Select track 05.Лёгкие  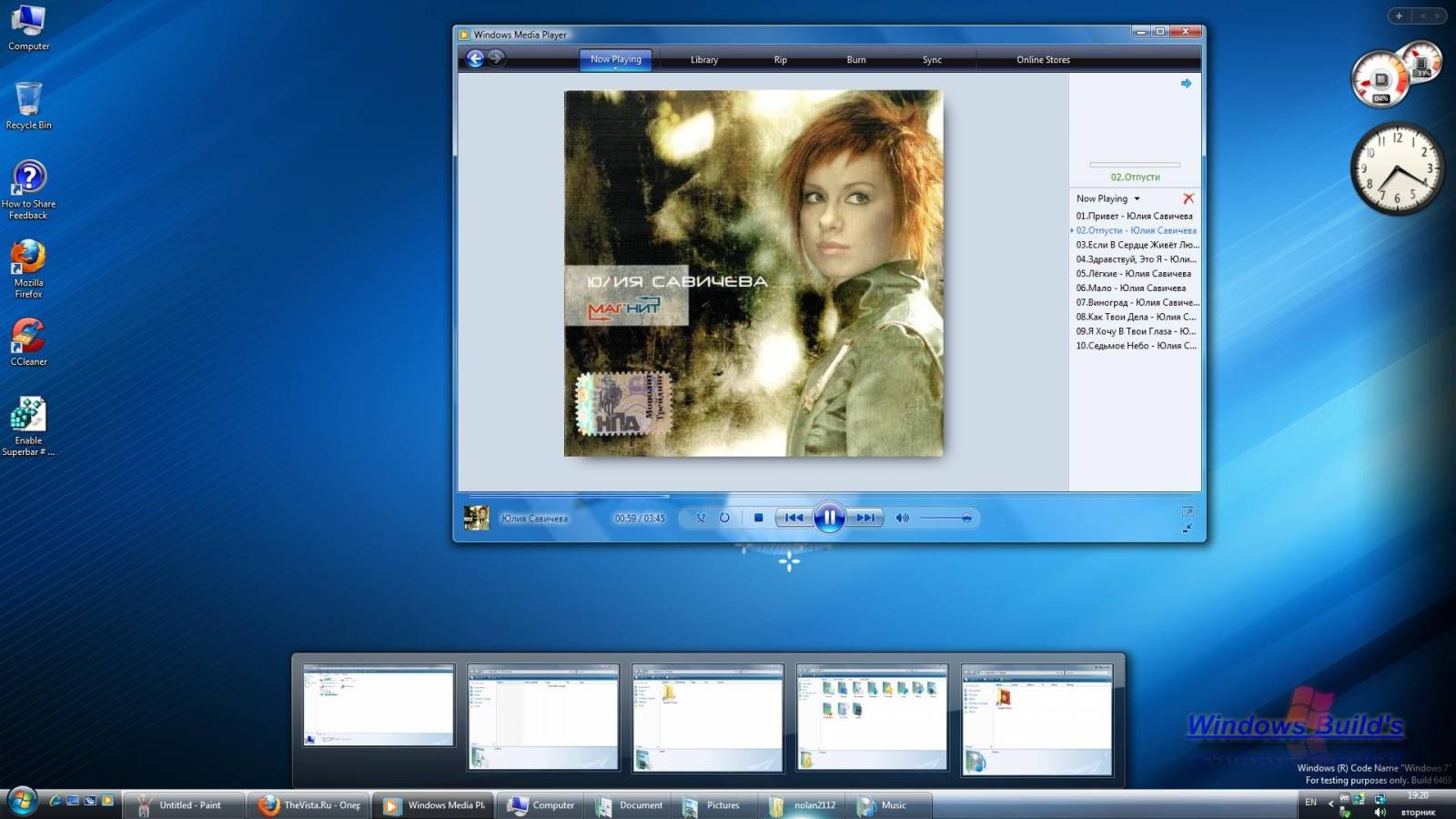(x=1133, y=274)
